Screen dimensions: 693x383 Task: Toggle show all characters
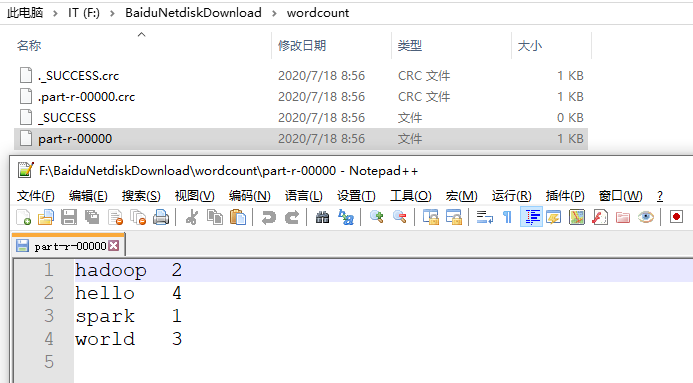[x=507, y=217]
